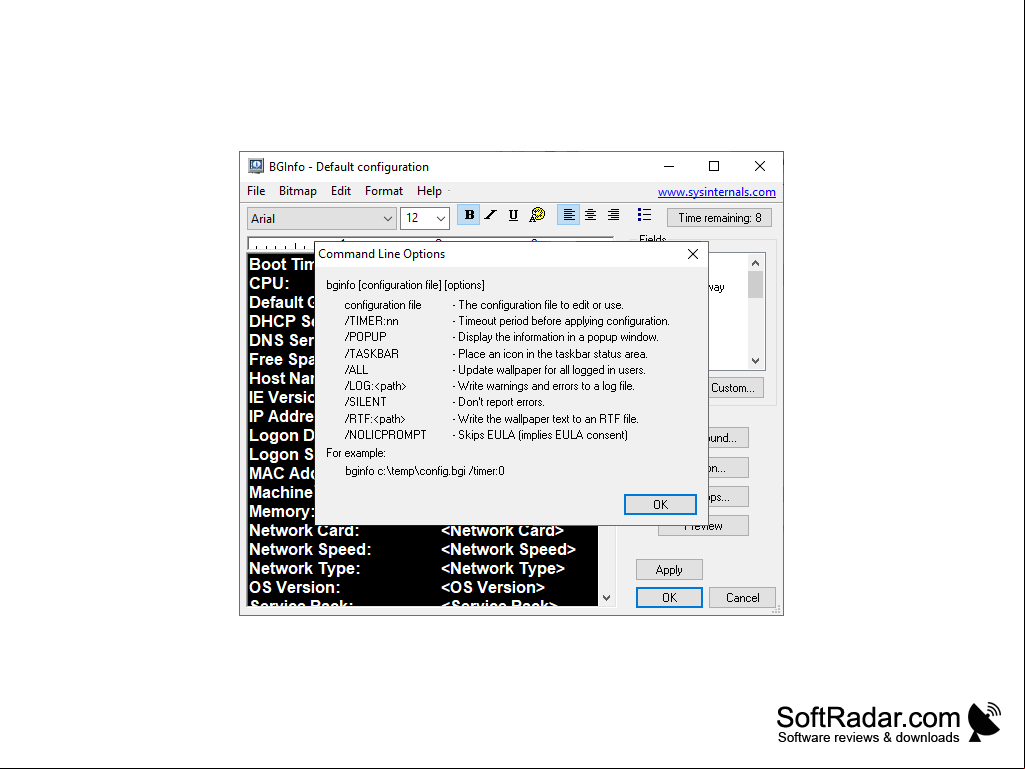1025x769 pixels.
Task: Click the <Network Type> field in editor
Action: (503, 568)
